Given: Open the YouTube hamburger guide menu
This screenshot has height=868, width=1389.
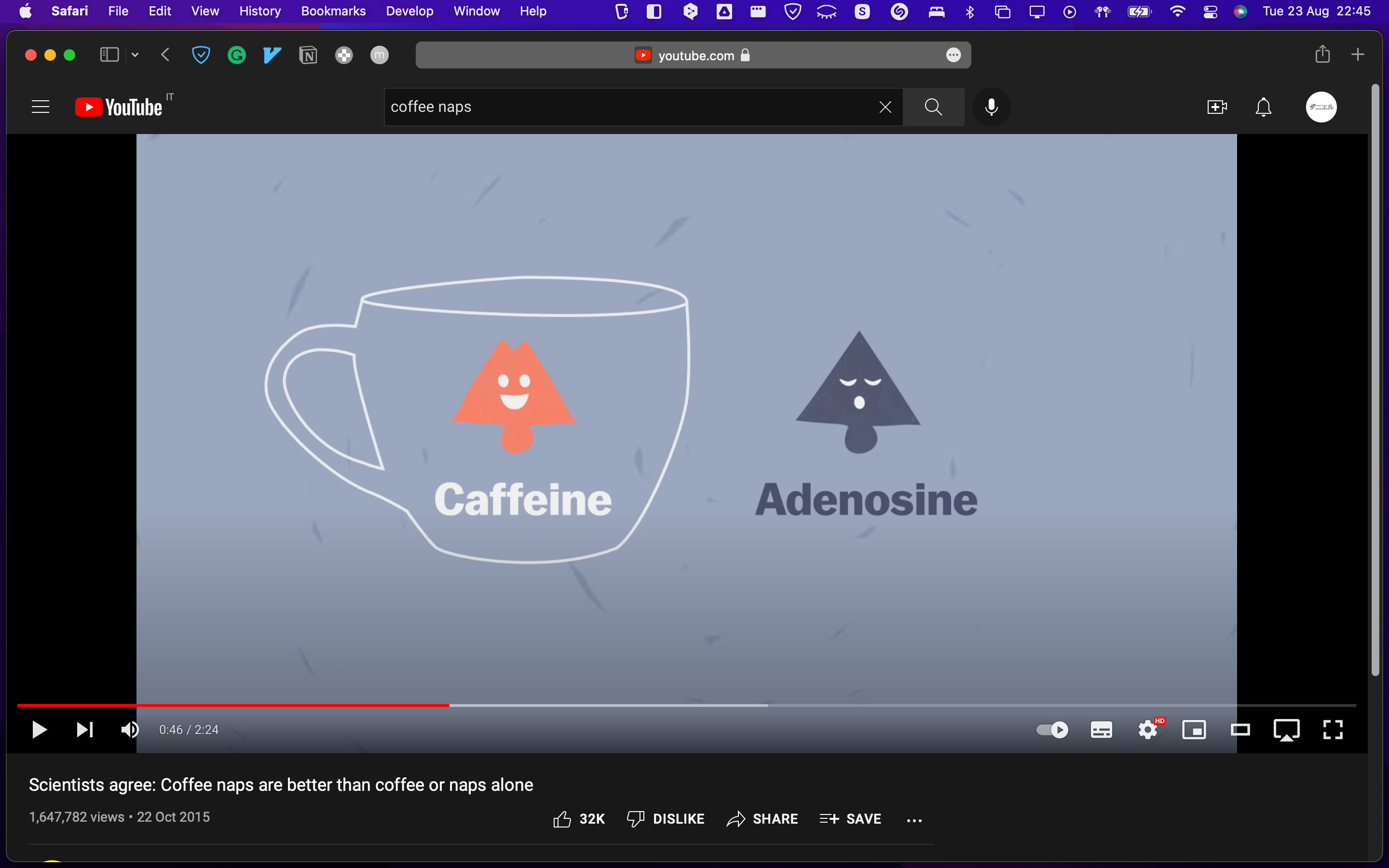Looking at the screenshot, I should (40, 107).
